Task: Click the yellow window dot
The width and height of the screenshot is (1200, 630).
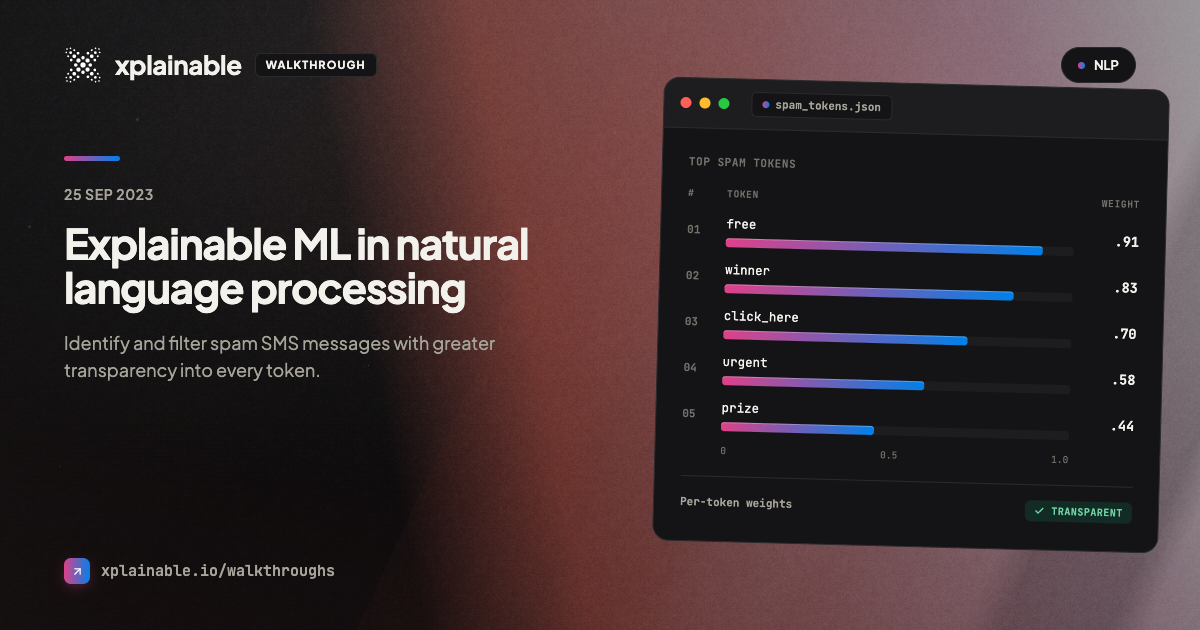Action: [705, 103]
